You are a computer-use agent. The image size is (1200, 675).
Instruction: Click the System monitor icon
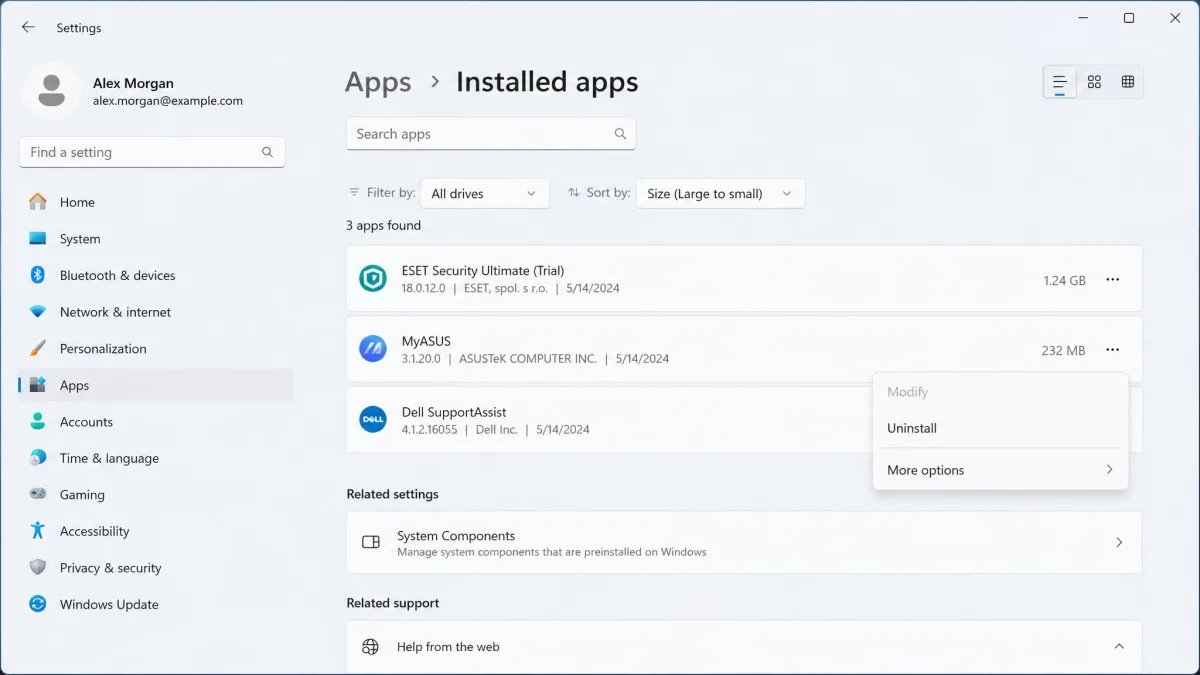point(38,239)
